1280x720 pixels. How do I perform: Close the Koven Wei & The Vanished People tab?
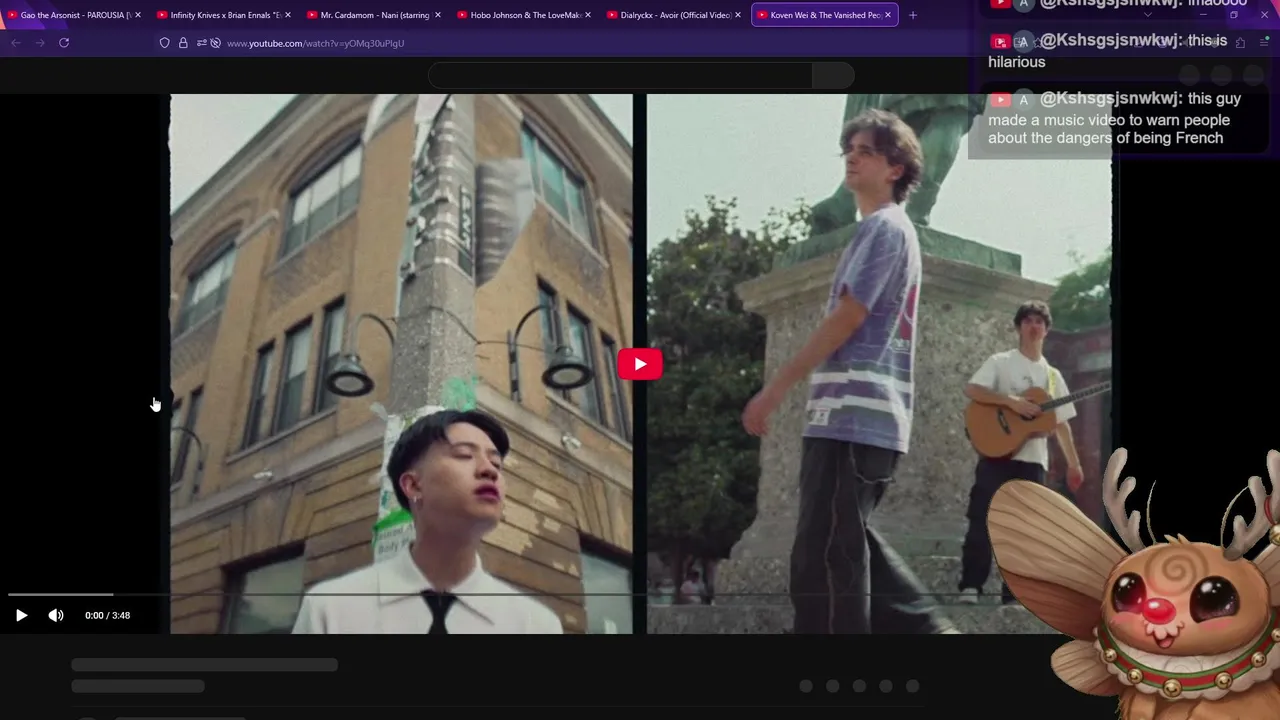pos(887,15)
